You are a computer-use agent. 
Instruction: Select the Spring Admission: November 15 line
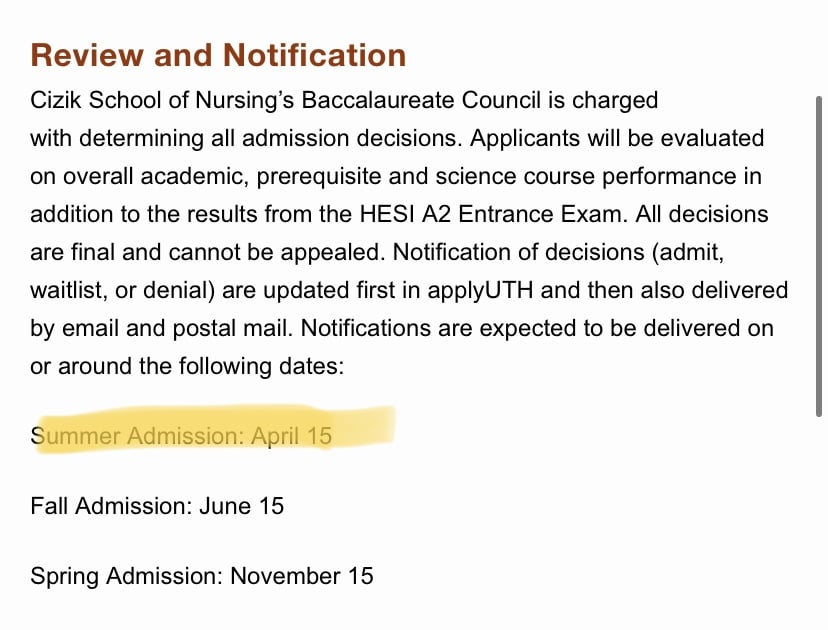[202, 576]
